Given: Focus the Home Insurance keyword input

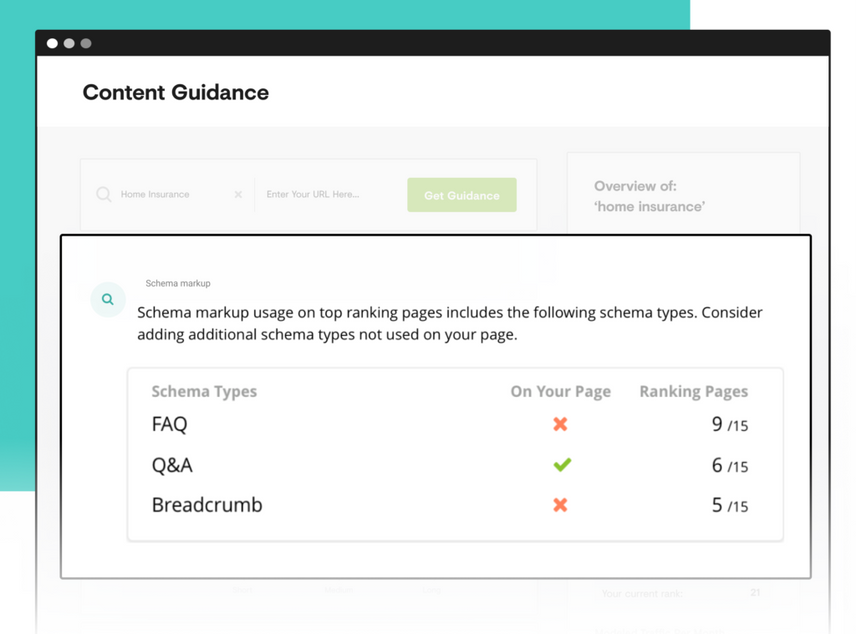Looking at the screenshot, I should pos(155,194).
